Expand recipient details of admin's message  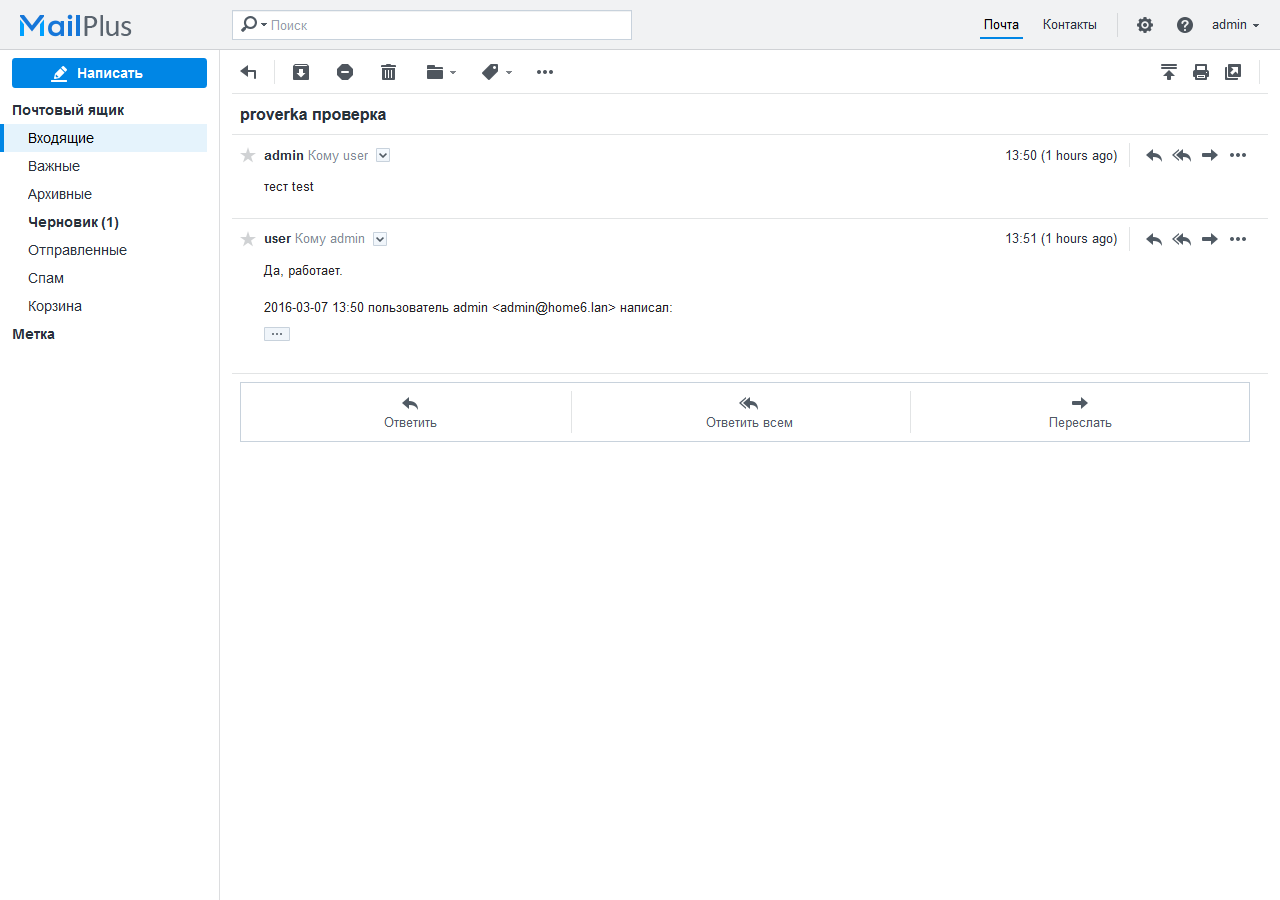pyautogui.click(x=382, y=155)
